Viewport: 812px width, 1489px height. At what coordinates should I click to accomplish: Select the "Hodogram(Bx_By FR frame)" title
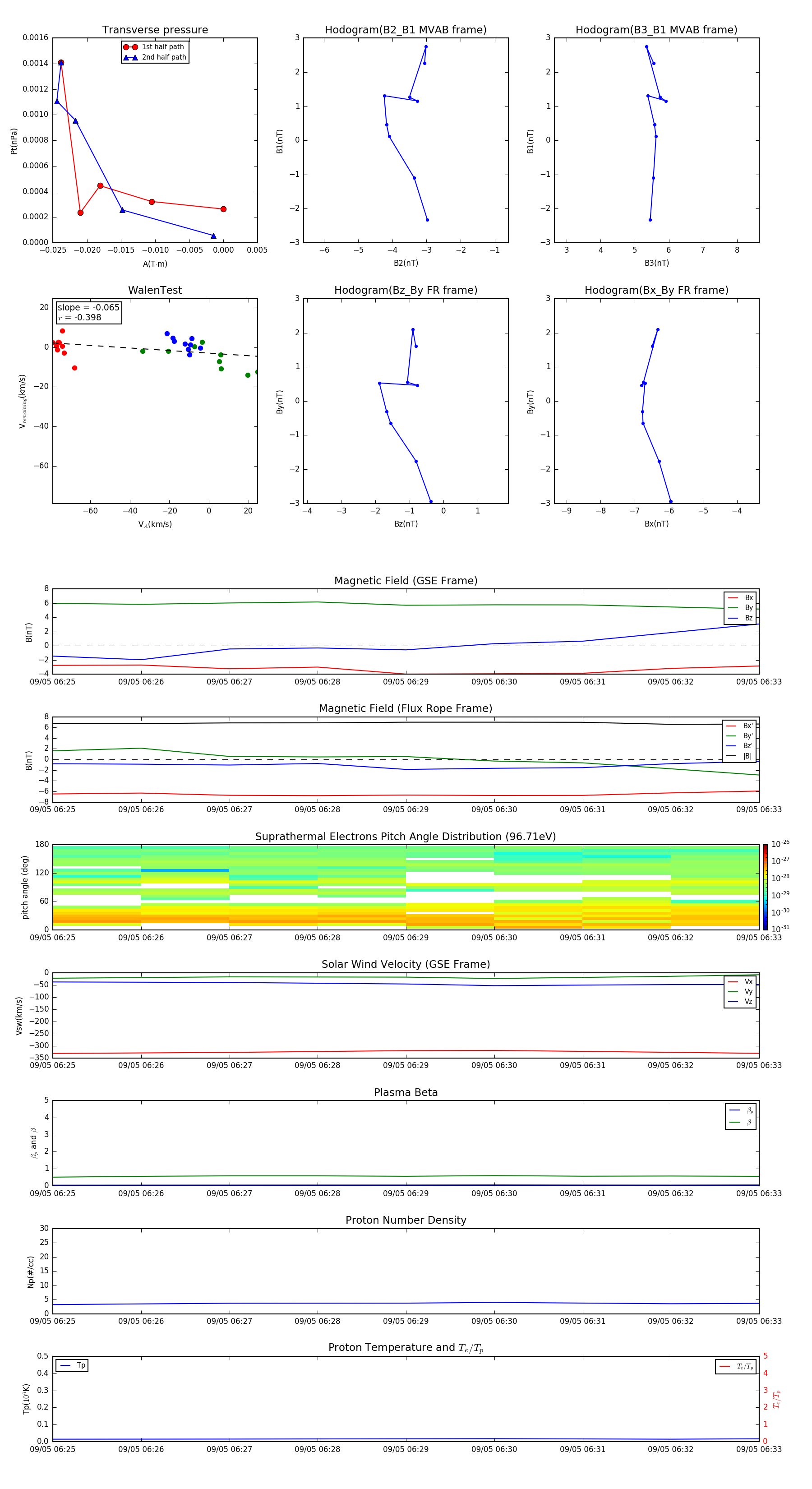point(656,290)
